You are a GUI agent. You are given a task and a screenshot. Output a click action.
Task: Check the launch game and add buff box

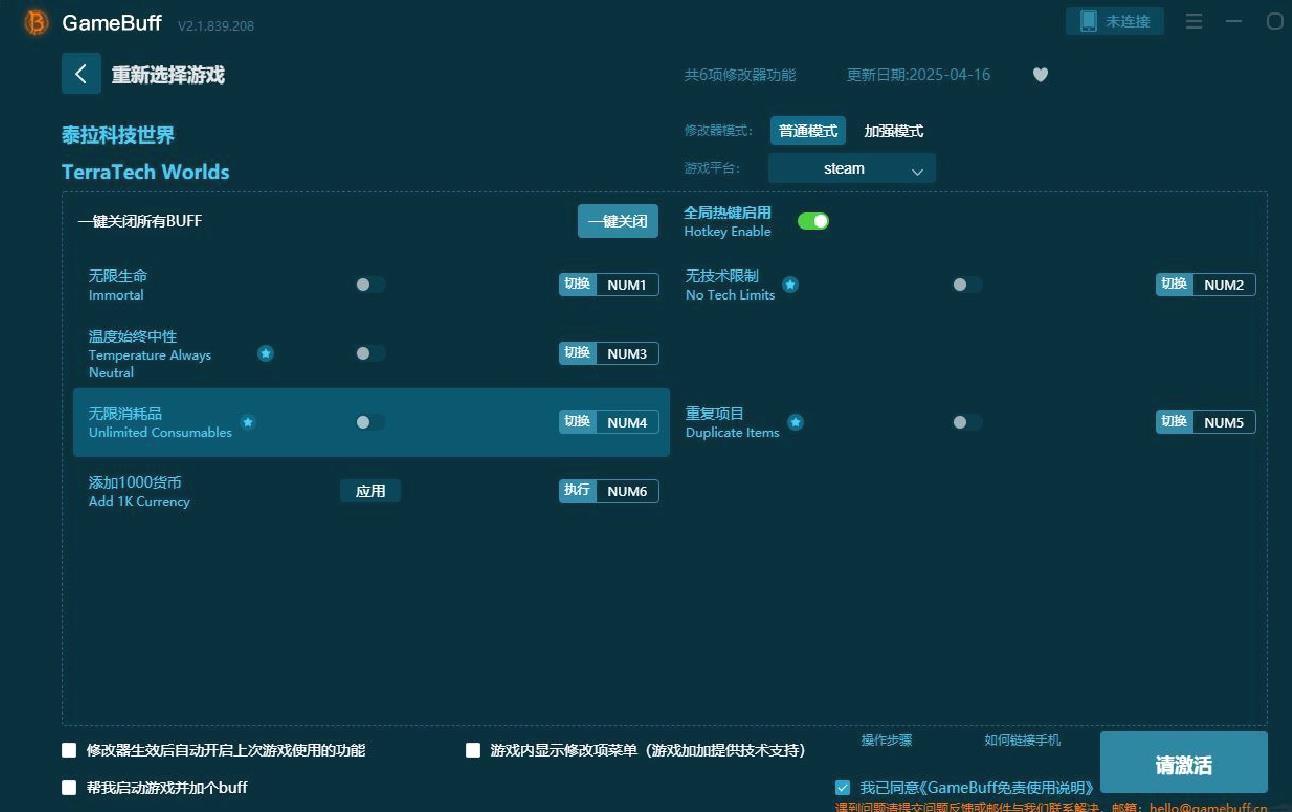69,787
